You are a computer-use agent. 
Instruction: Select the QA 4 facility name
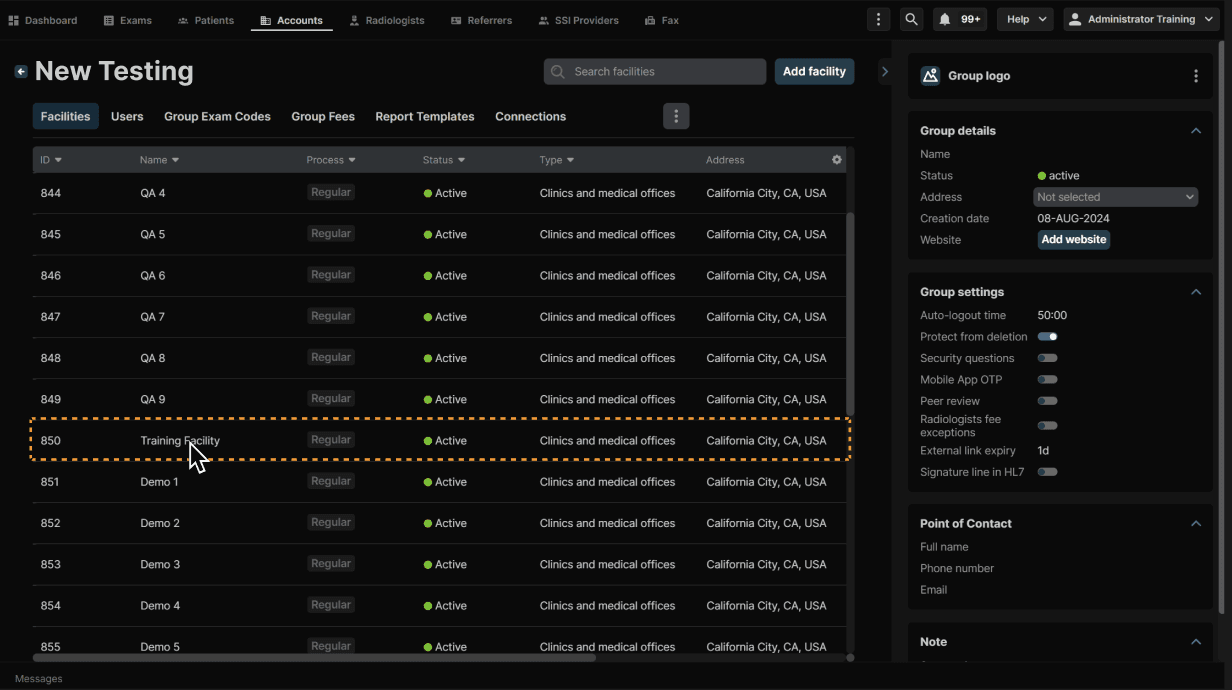pos(153,193)
